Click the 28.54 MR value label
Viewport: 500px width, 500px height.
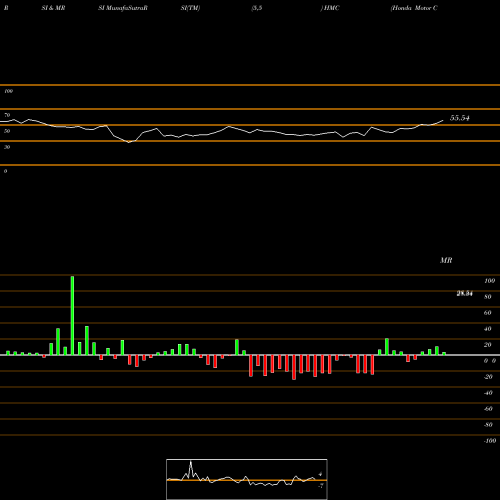point(464,294)
